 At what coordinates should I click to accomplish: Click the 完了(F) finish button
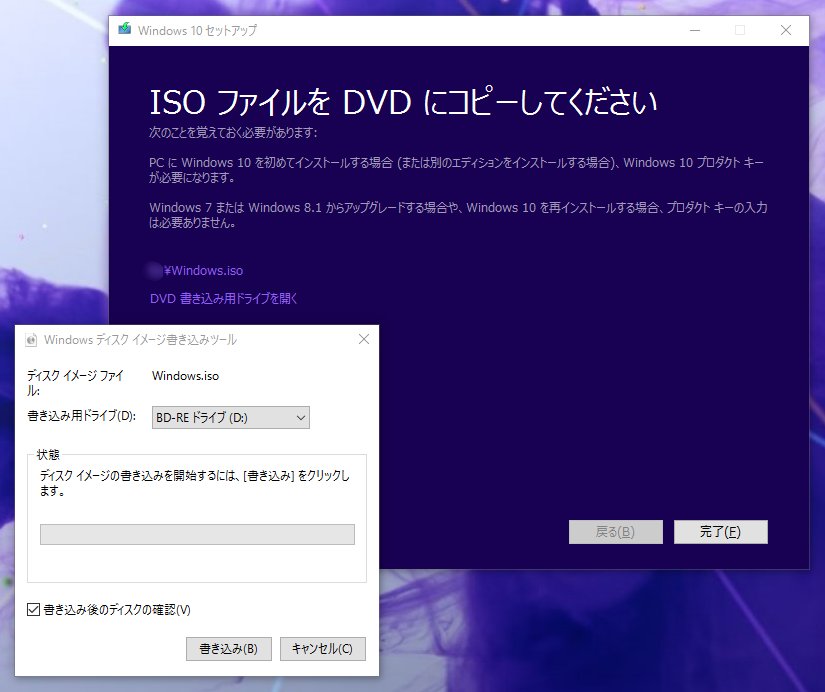click(721, 532)
